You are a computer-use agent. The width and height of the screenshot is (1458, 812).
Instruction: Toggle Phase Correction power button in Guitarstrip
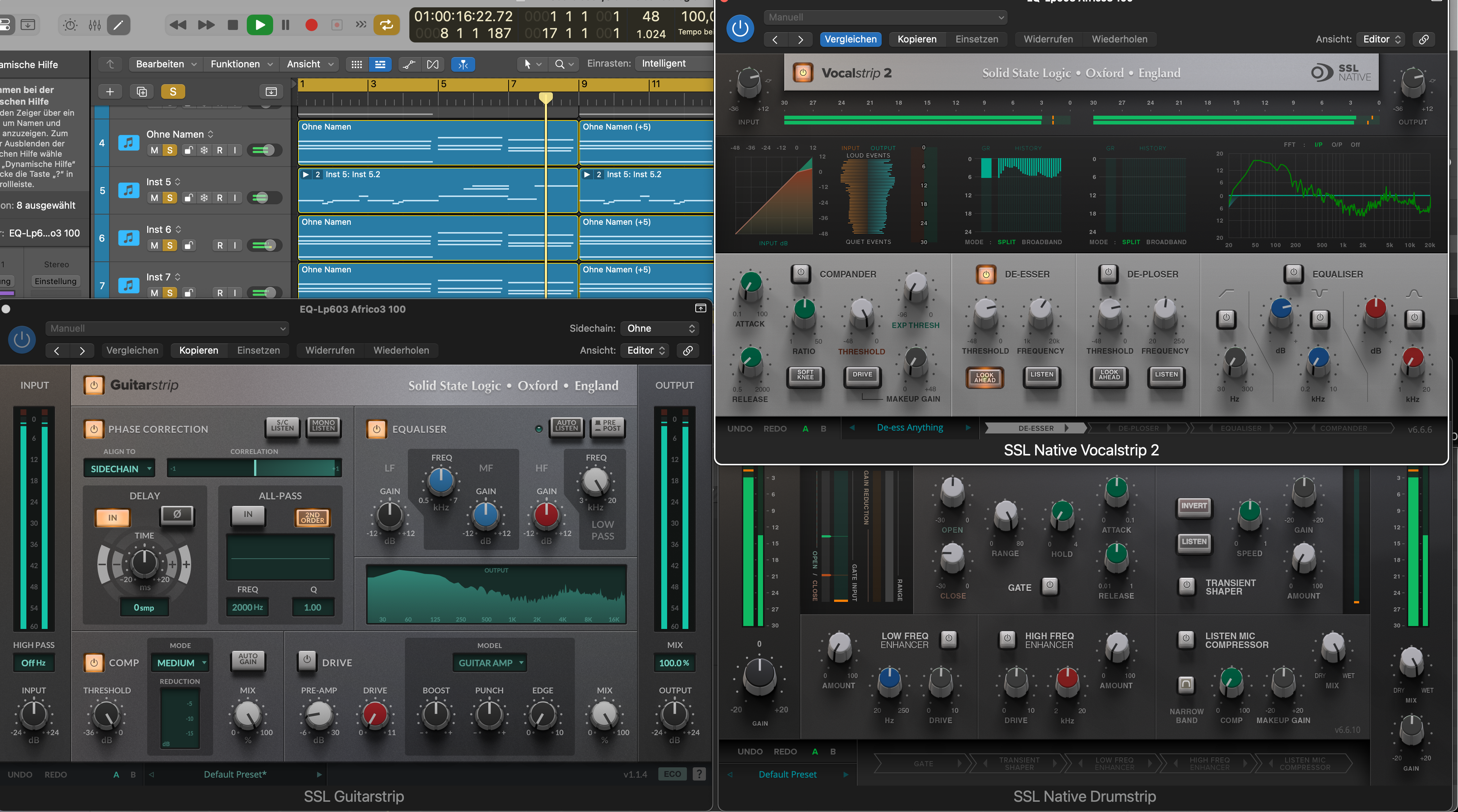[94, 429]
